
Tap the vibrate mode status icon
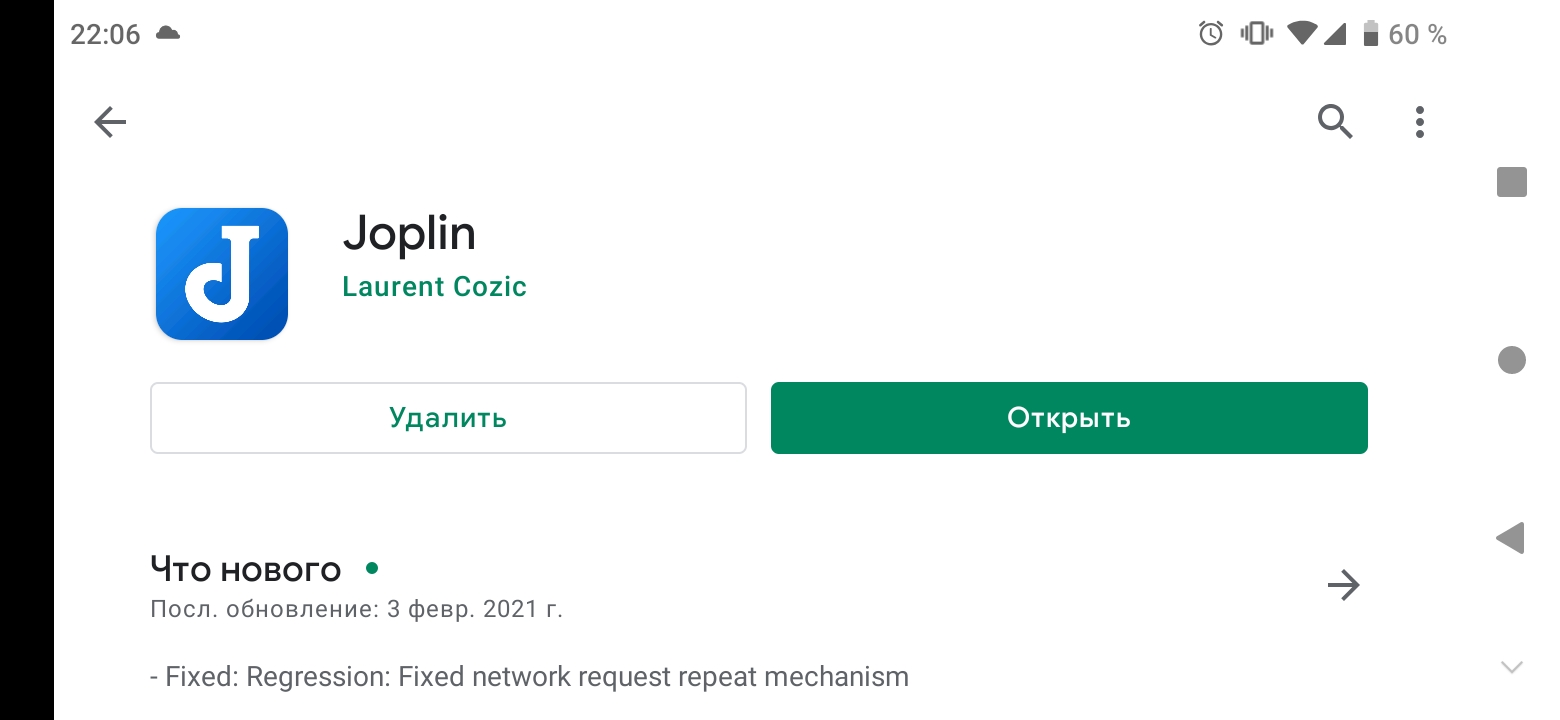(1256, 34)
